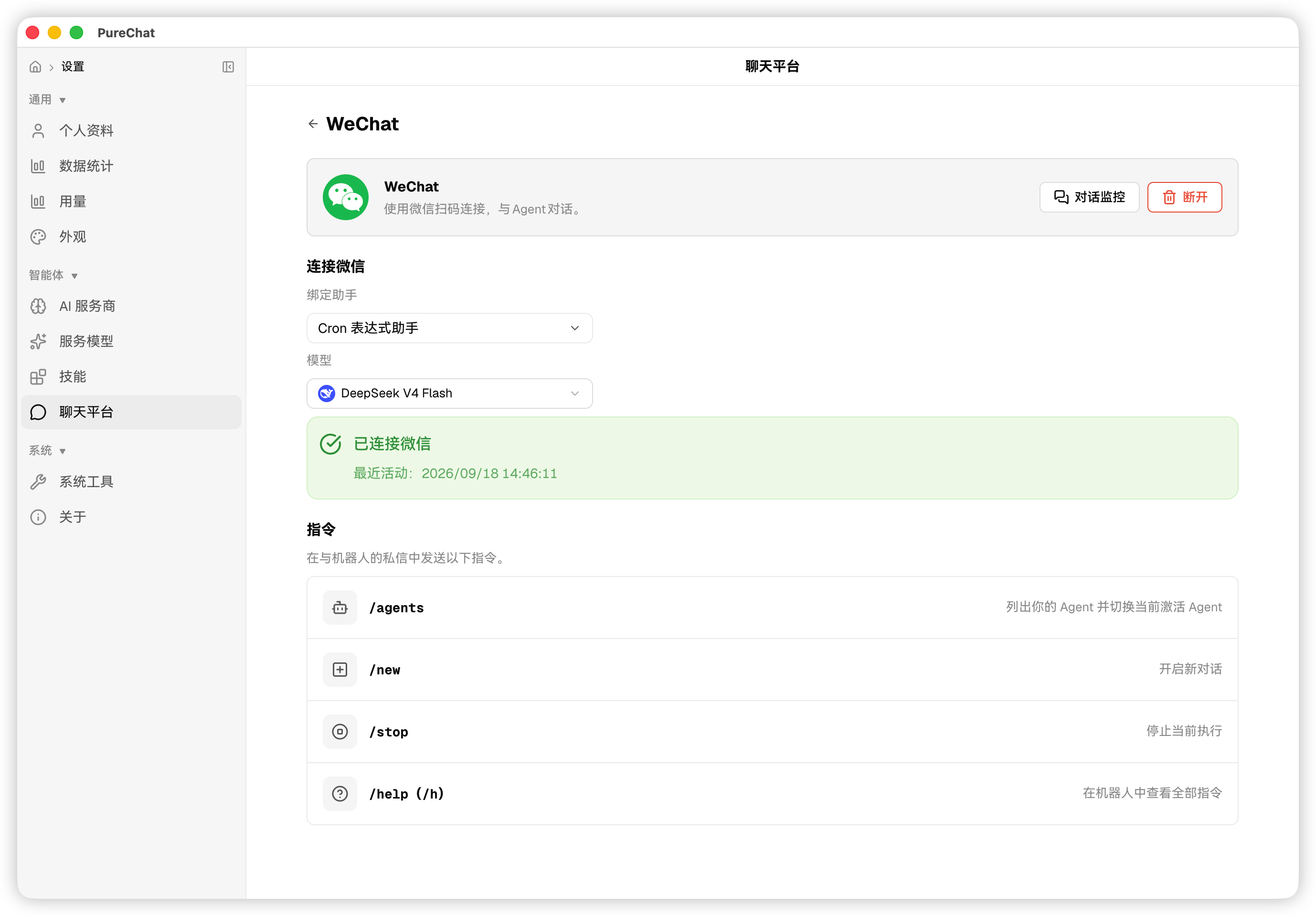Open 技能 page
The image size is (1316, 916).
coord(131,377)
